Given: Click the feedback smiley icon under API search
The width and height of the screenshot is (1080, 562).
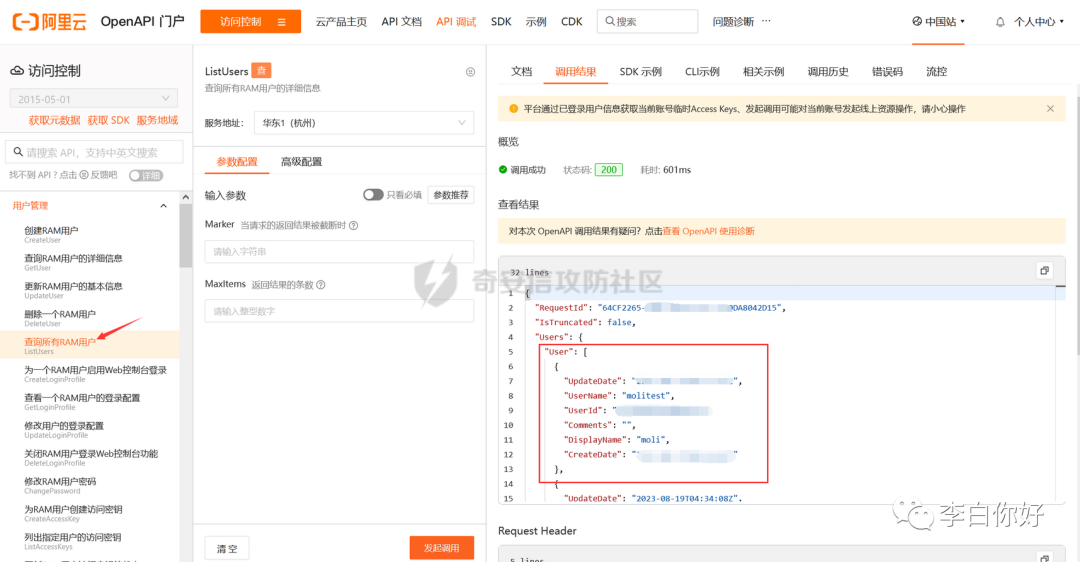Looking at the screenshot, I should pos(84,175).
